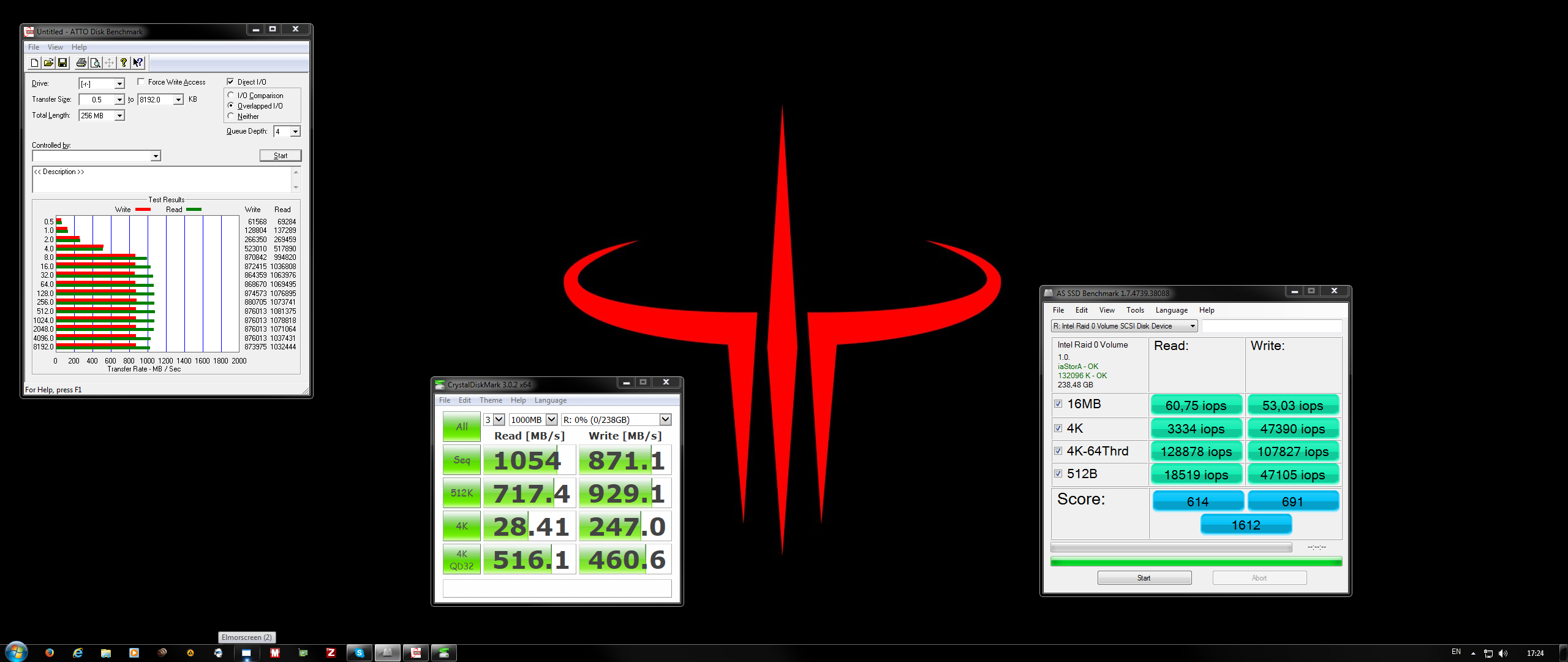The width and height of the screenshot is (1568, 662).
Task: Open the CrystalDiskMark test count dropdown
Action: (499, 420)
